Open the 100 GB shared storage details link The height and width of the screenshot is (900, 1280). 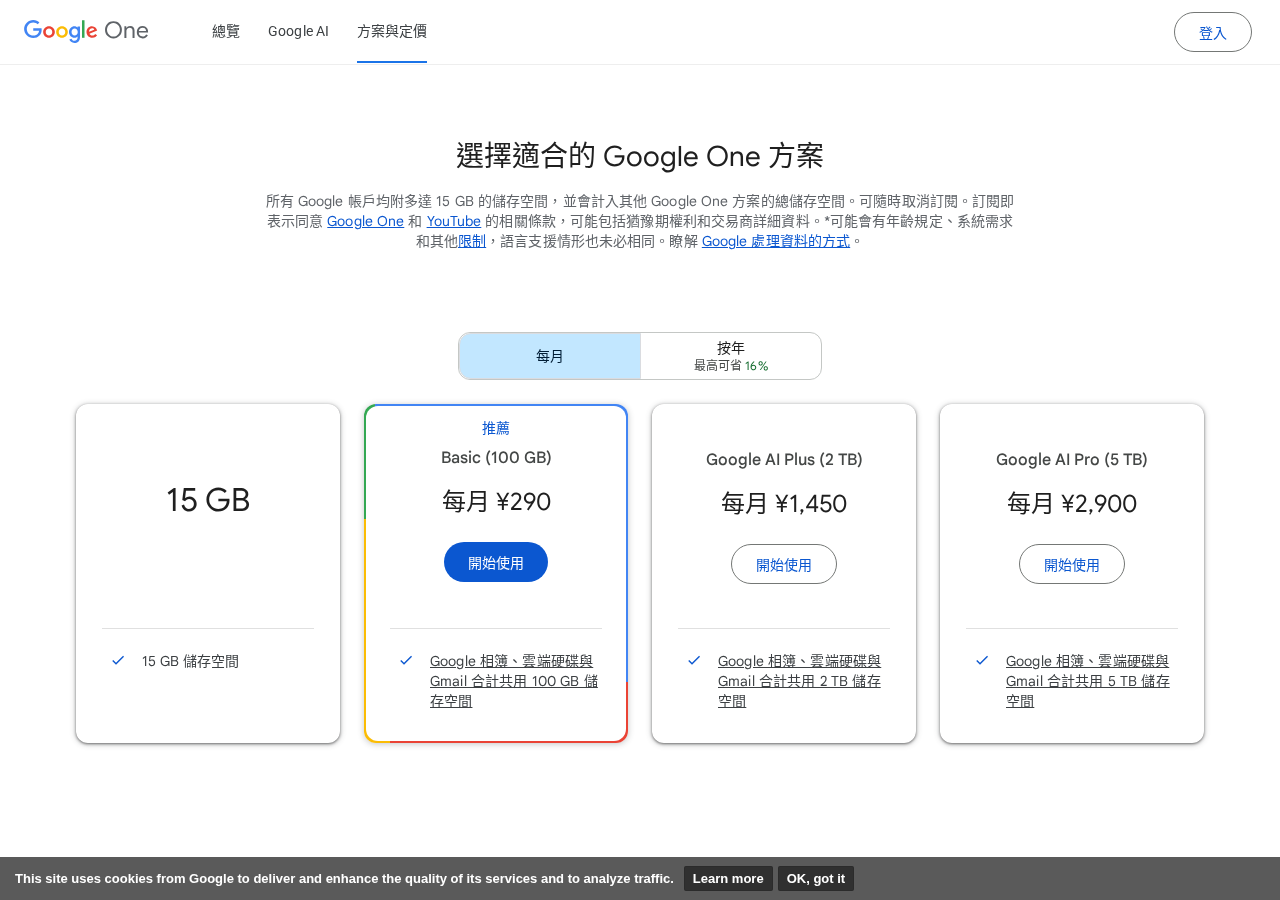click(514, 681)
